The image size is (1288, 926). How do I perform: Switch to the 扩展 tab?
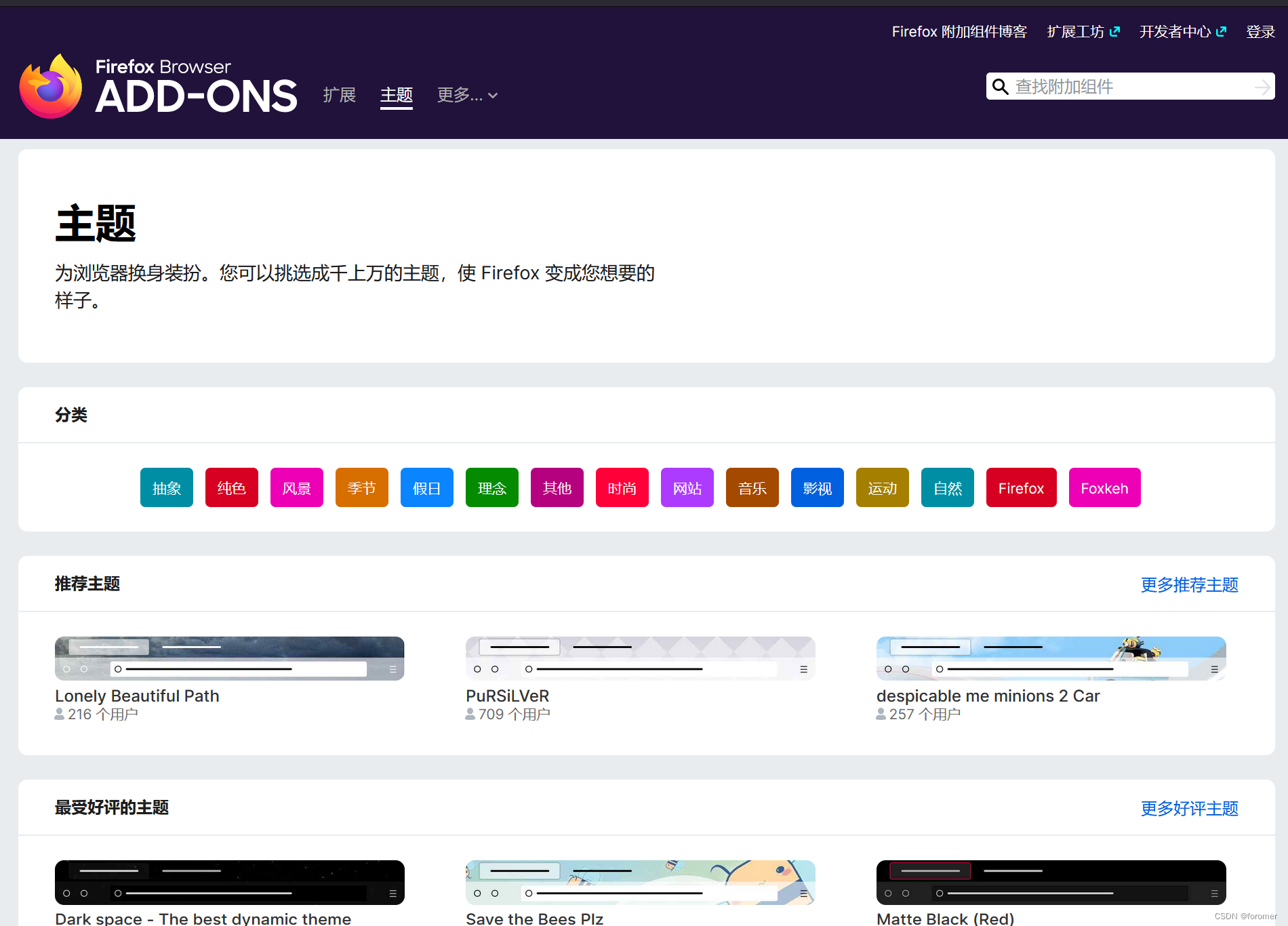(x=340, y=95)
